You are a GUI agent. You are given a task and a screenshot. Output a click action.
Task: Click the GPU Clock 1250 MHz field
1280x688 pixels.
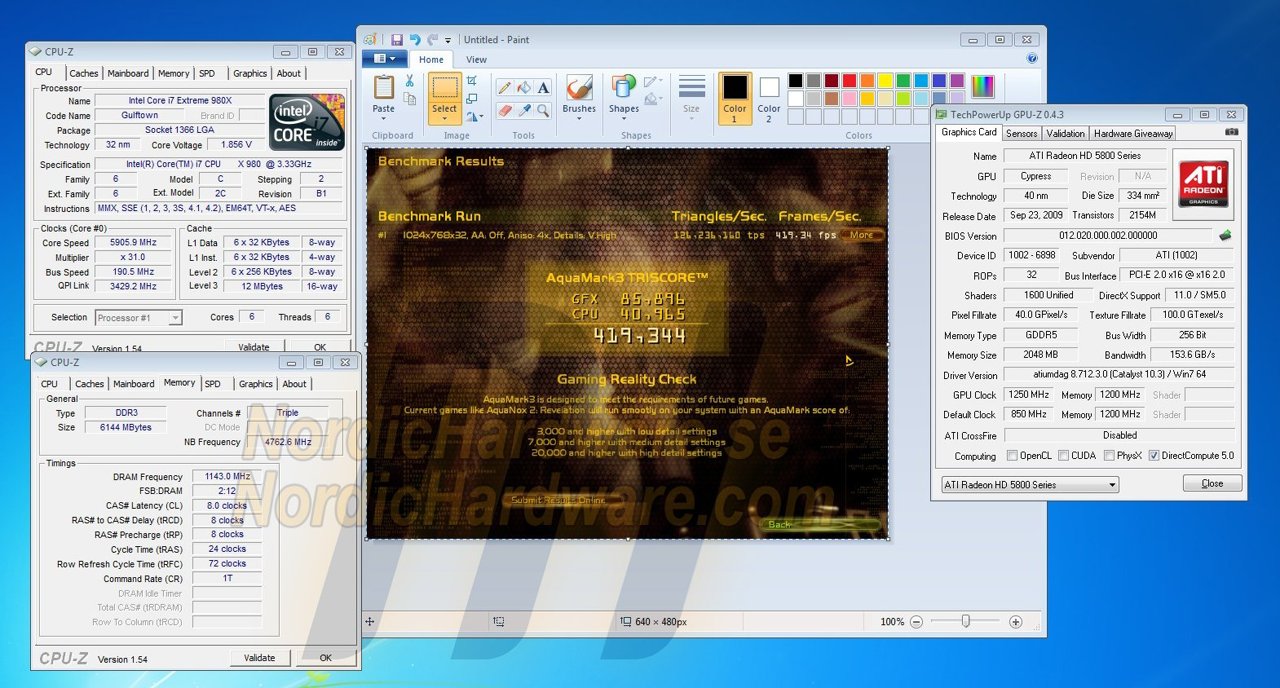click(1030, 395)
